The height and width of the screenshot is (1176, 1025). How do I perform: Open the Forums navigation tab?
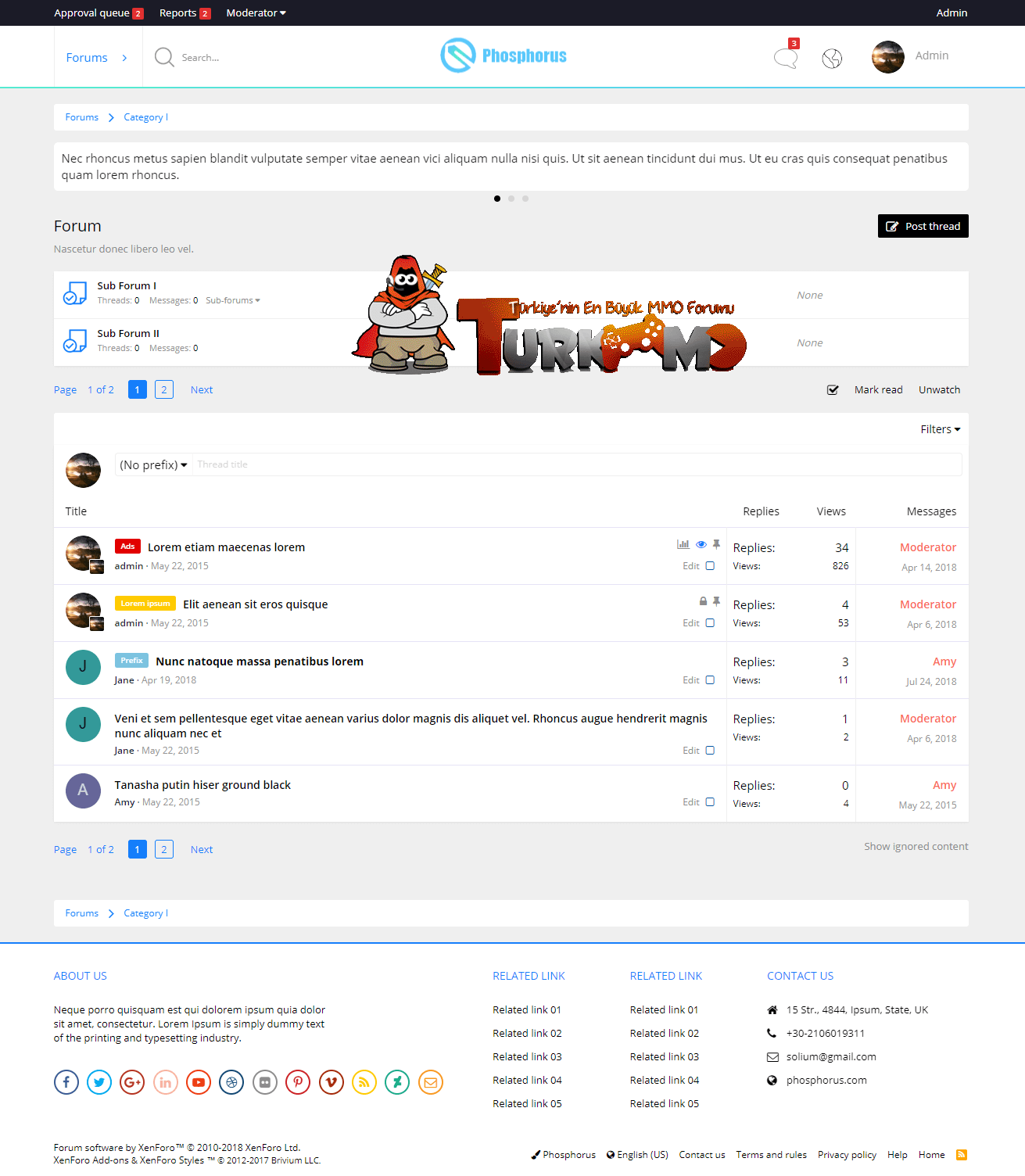(x=87, y=58)
